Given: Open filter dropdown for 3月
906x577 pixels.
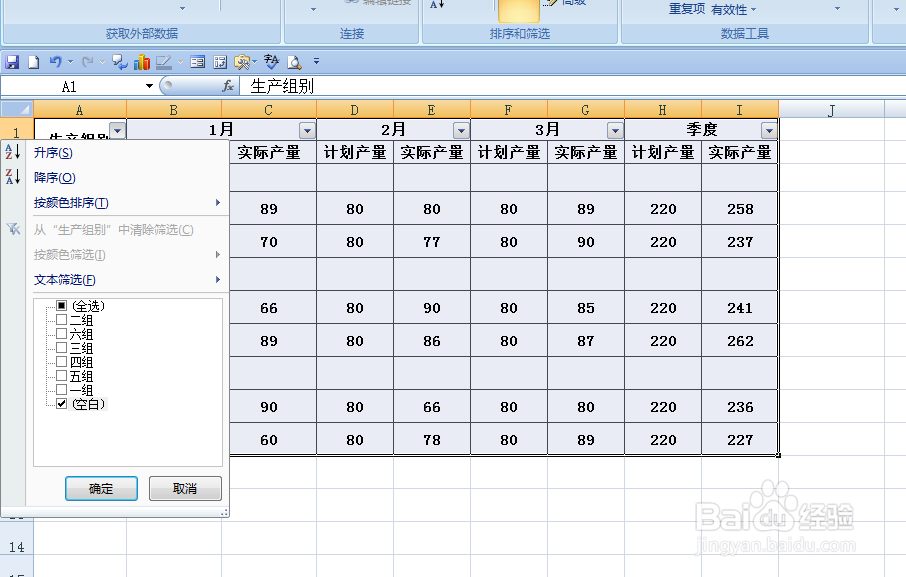Looking at the screenshot, I should click(x=615, y=131).
